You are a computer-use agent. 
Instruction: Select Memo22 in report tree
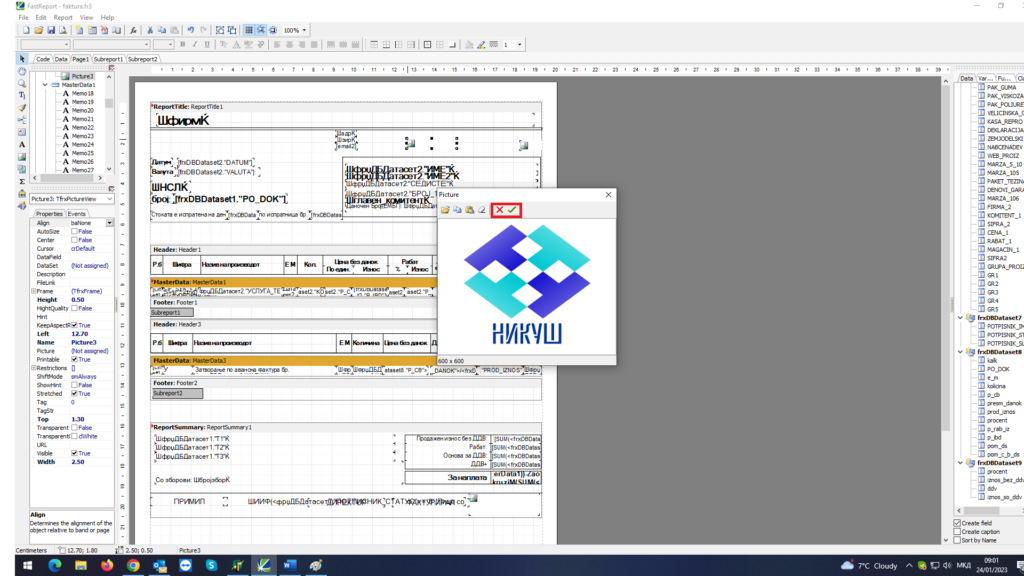click(82, 127)
